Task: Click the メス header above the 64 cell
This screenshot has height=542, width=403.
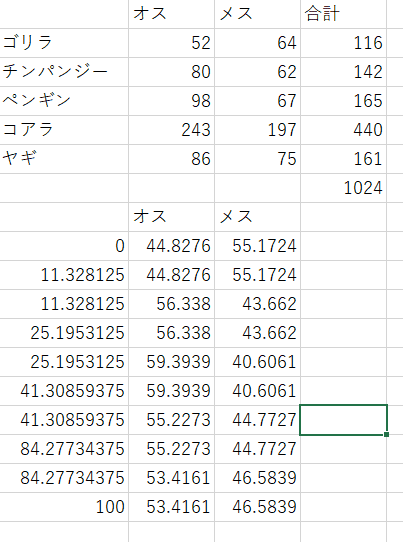Action: click(x=257, y=14)
